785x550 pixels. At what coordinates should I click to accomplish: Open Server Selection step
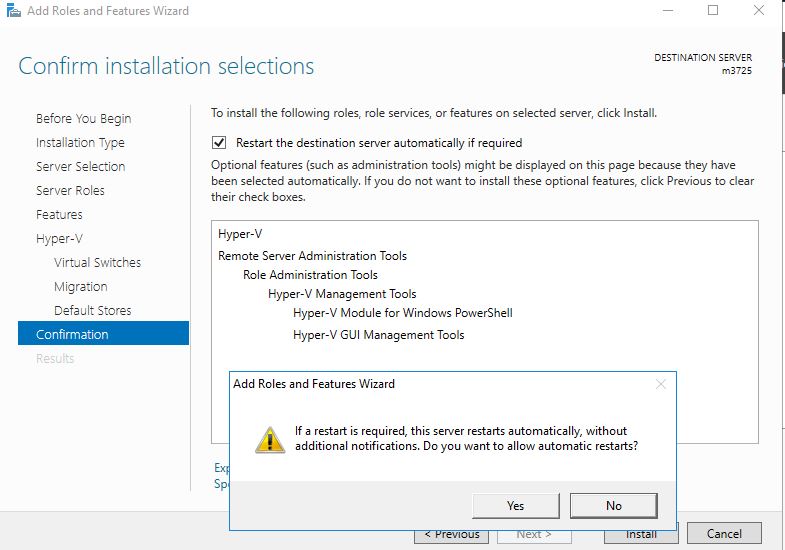click(x=81, y=167)
